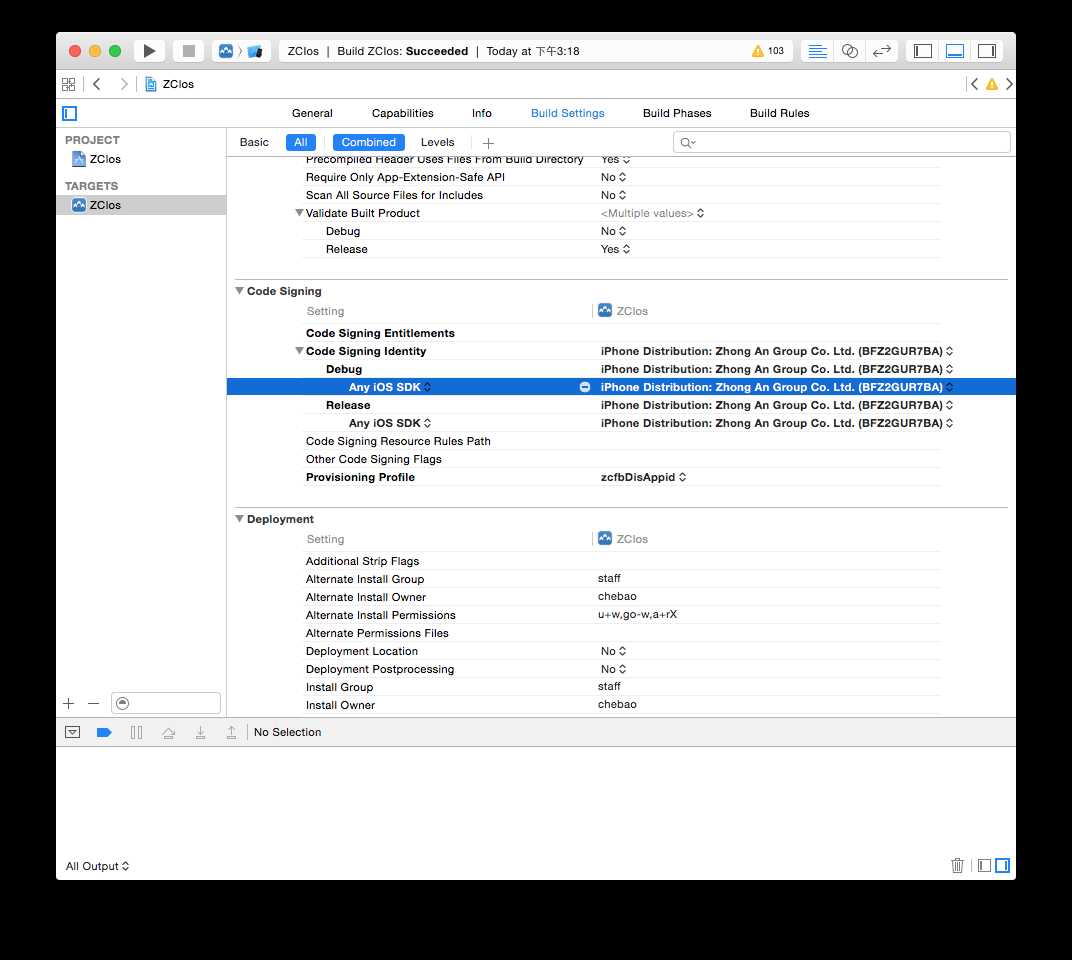
Task: Hide the project and targets list
Action: click(70, 114)
